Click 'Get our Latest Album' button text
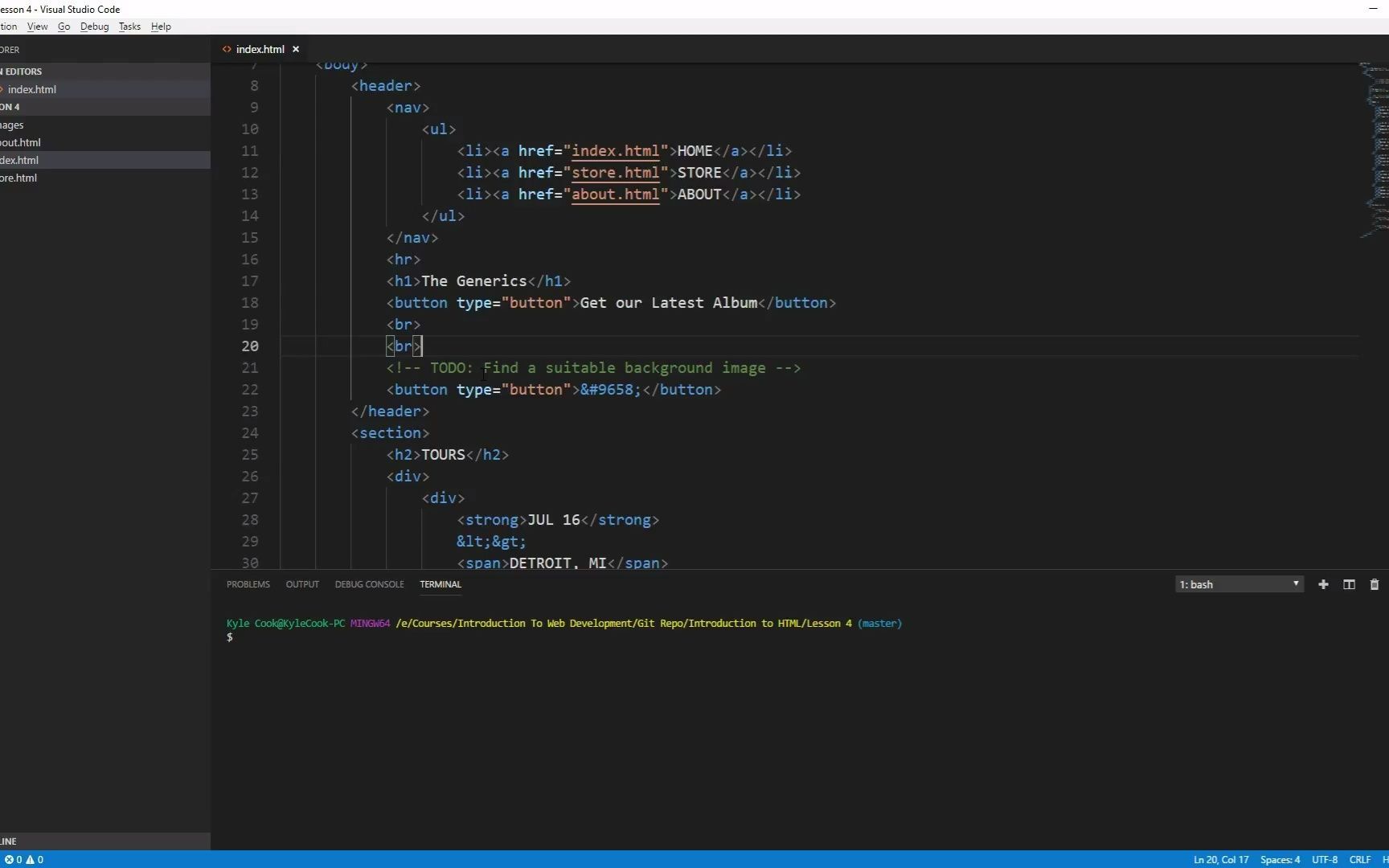Screen dimensions: 1389x868 669,303
